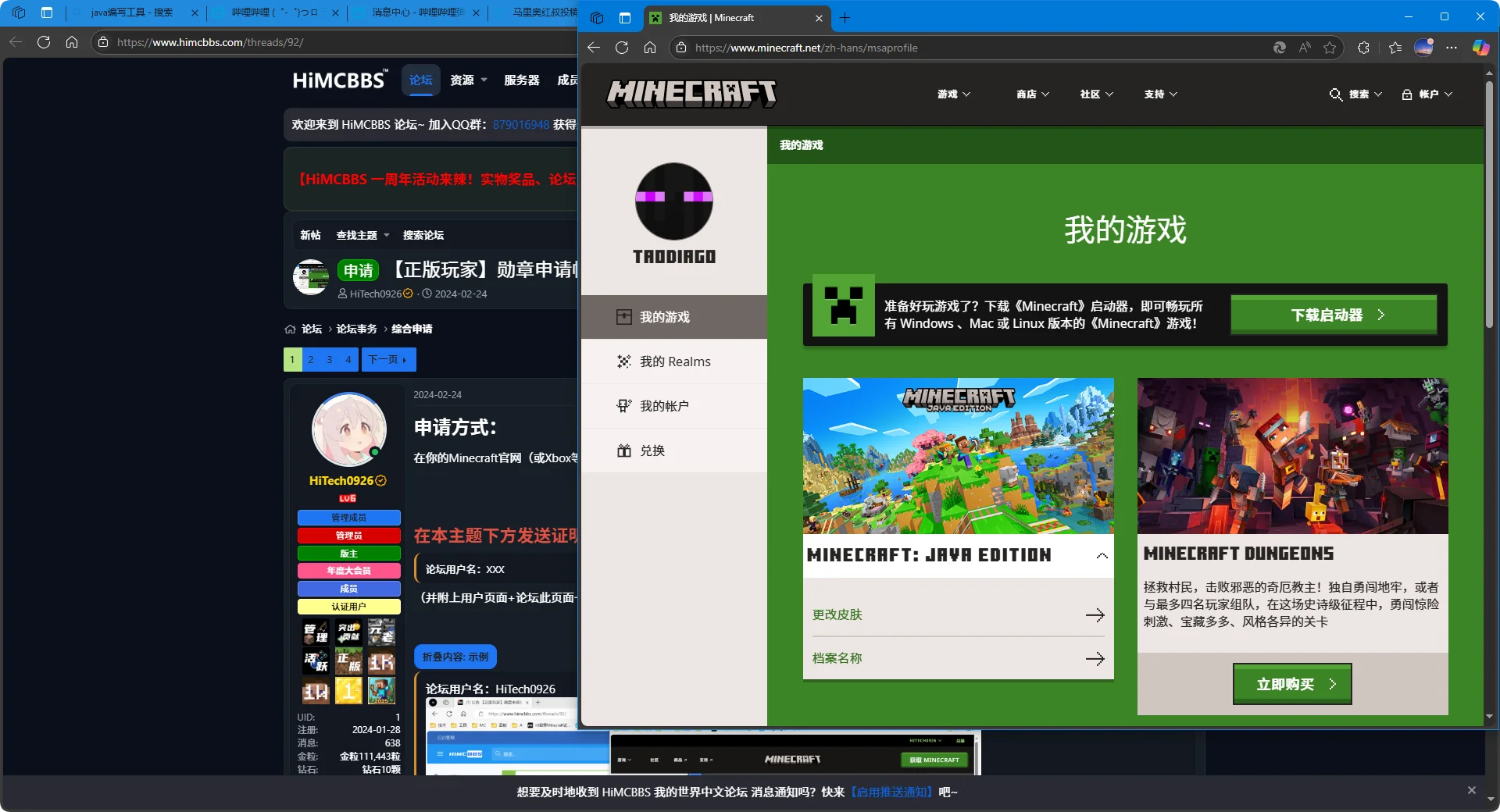Refresh the HiMCBBS forum page
This screenshot has width=1500, height=812.
(44, 42)
